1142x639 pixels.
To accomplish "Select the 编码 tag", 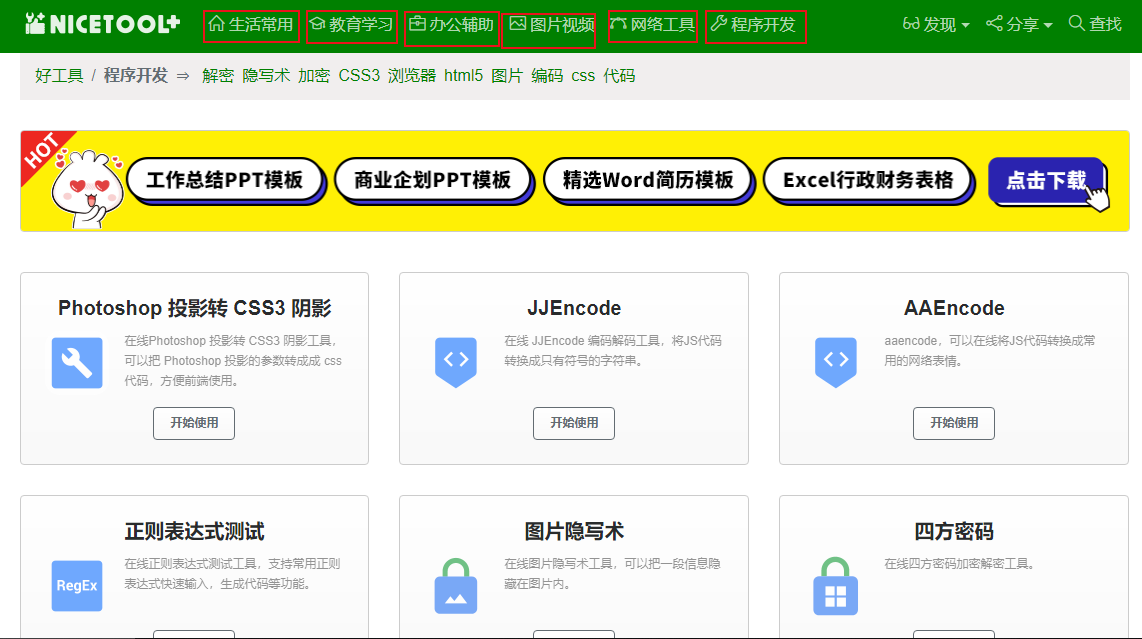I will [x=547, y=76].
